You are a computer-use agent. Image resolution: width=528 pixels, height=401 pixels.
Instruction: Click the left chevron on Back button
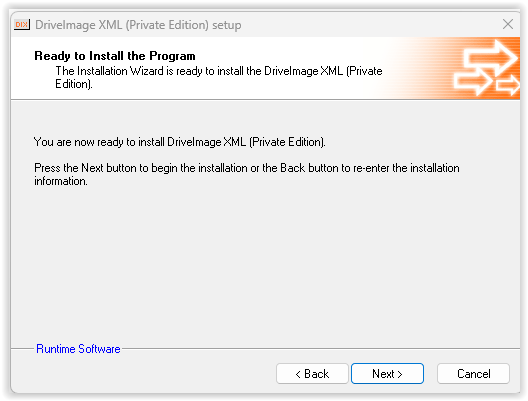tap(298, 374)
